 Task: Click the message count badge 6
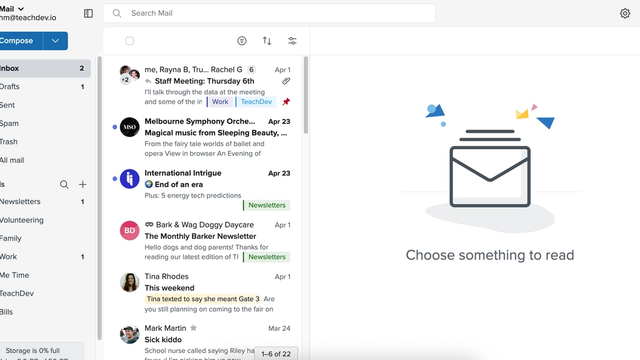coord(251,69)
